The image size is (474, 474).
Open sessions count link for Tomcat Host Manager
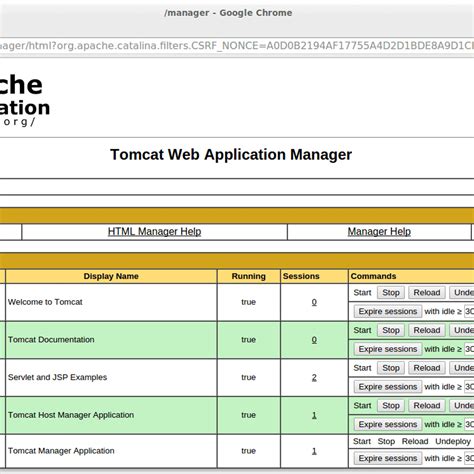(314, 415)
